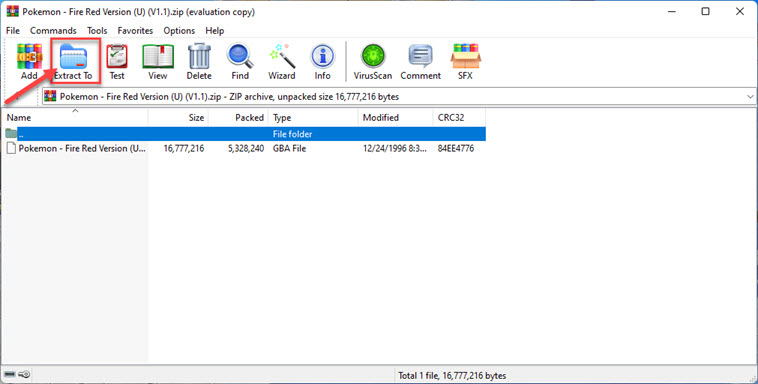Sort by the CRC32 column header
The height and width of the screenshot is (384, 758).
pyautogui.click(x=459, y=118)
